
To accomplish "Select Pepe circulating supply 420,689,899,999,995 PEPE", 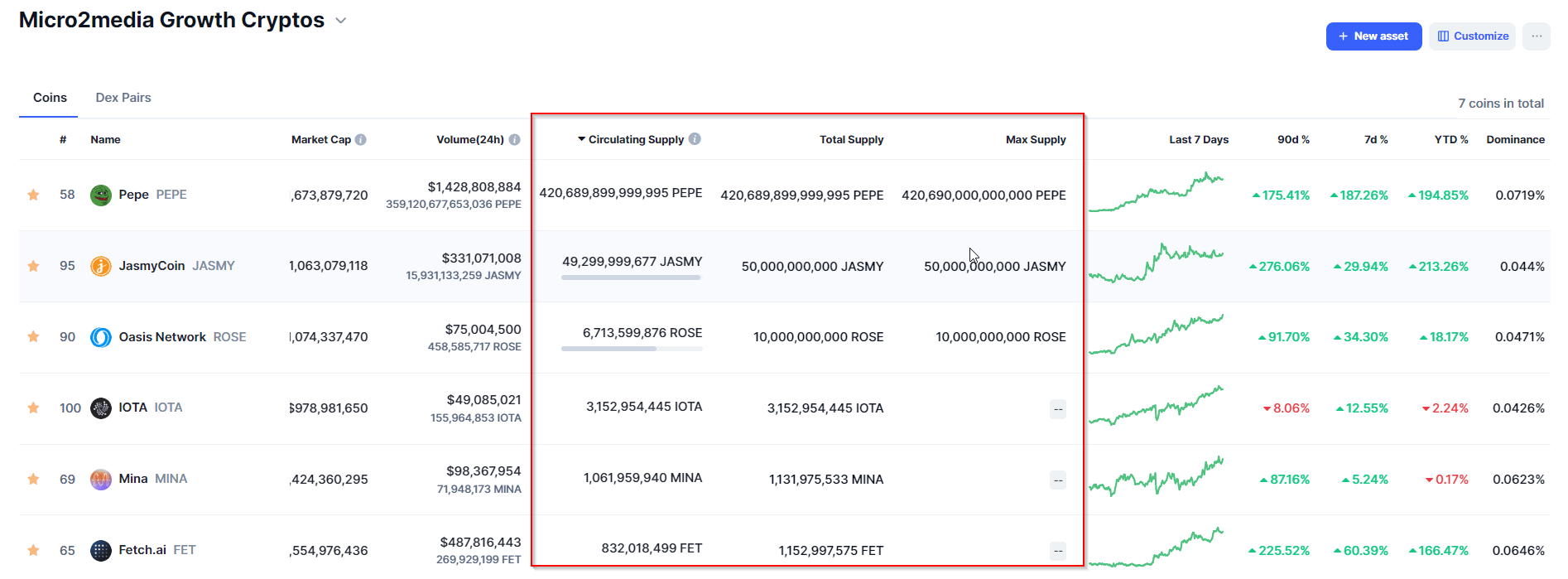I will coord(621,193).
